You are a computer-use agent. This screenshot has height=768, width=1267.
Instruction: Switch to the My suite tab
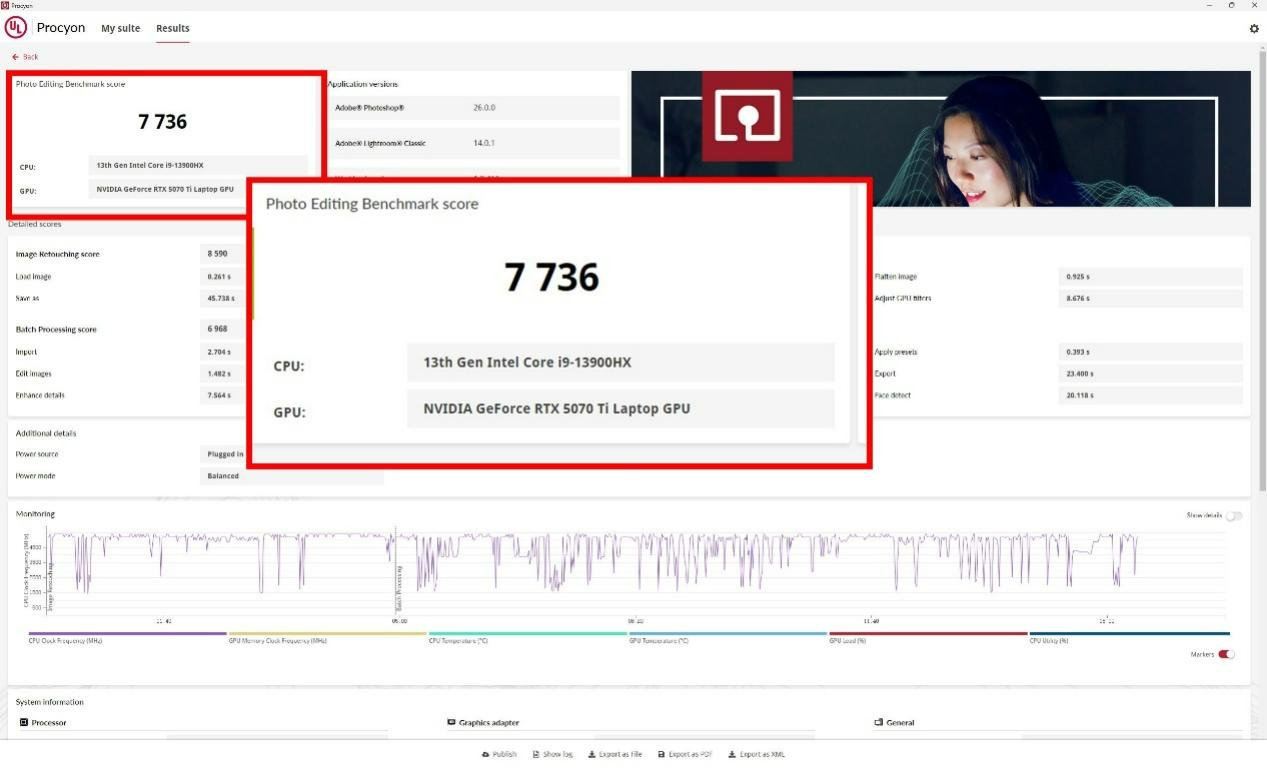[x=120, y=28]
